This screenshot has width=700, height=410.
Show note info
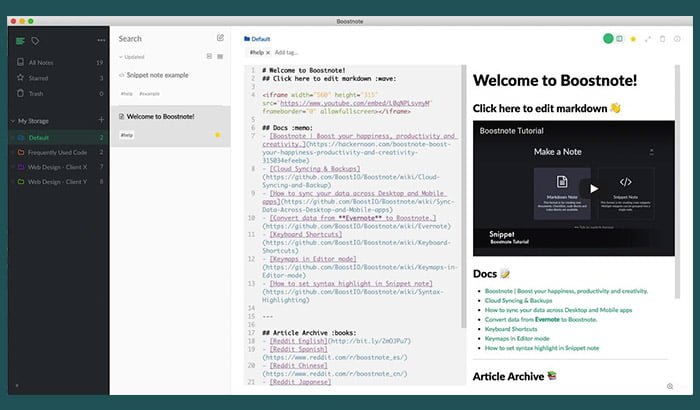(x=677, y=39)
